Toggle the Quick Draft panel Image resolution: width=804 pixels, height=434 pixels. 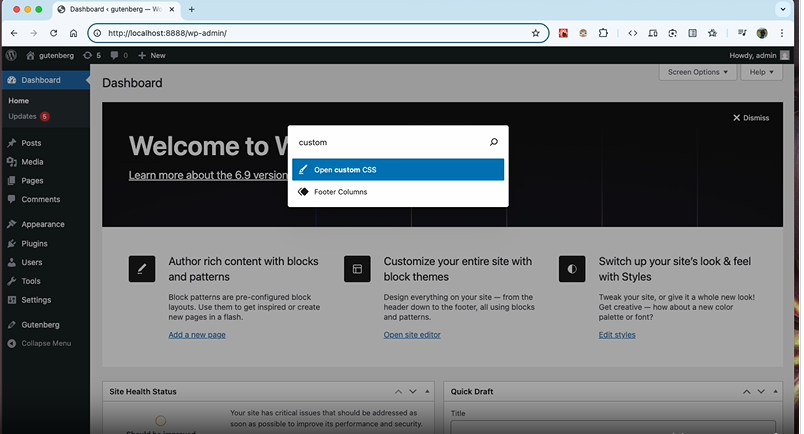pyautogui.click(x=775, y=392)
